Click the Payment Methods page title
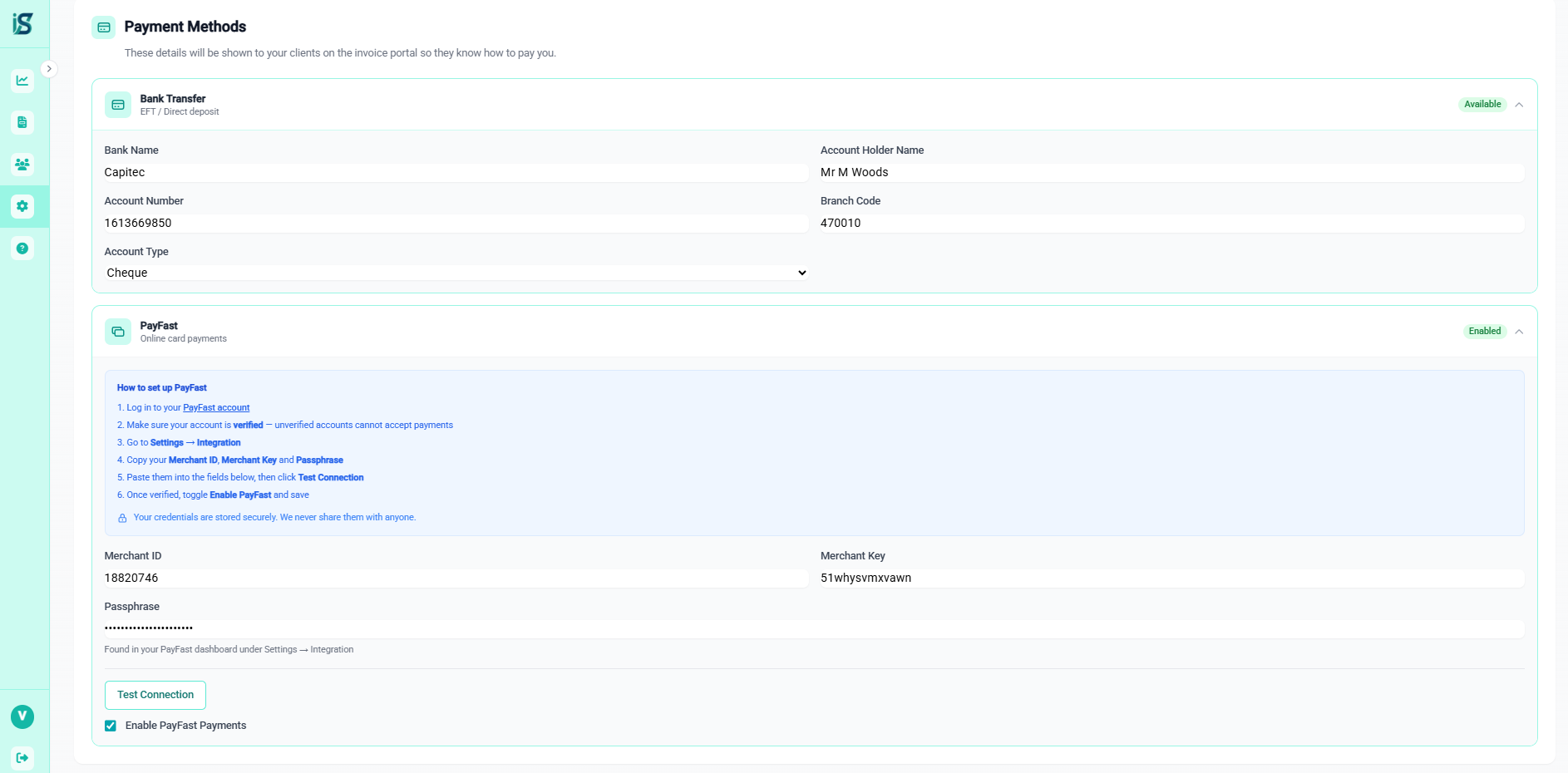The width and height of the screenshot is (1568, 773). click(x=185, y=27)
